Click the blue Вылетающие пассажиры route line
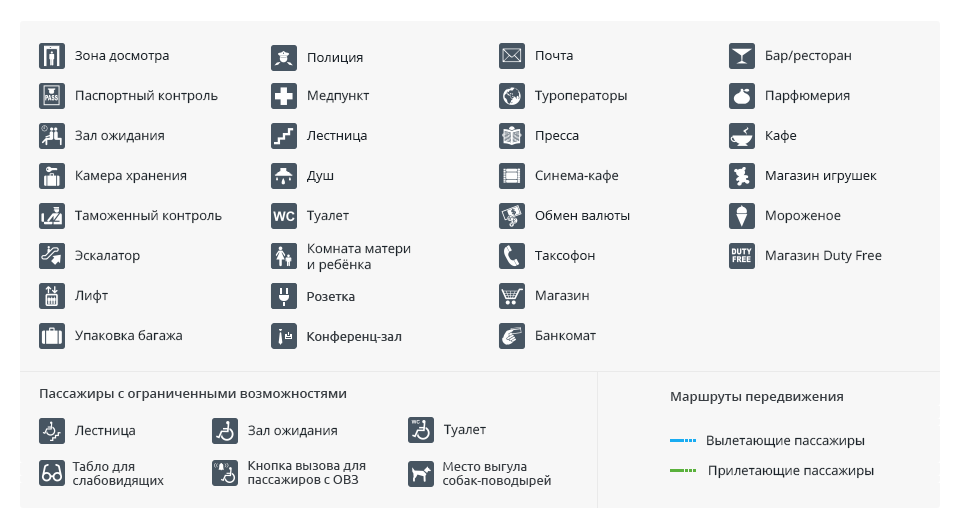Image resolution: width=960 pixels, height=527 pixels. coord(682,440)
